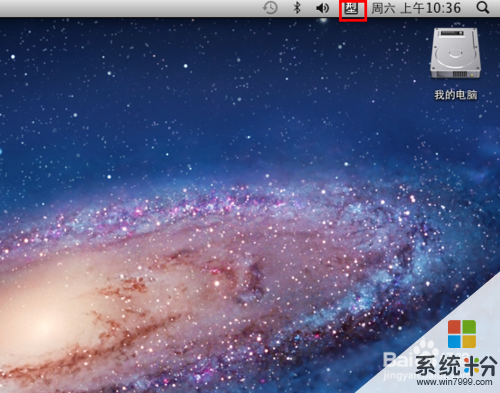
Task: Click the Baidu watermark text
Action: [397, 359]
